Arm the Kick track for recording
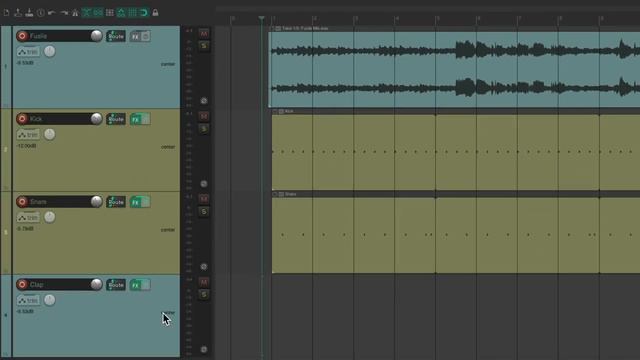 click(22, 119)
